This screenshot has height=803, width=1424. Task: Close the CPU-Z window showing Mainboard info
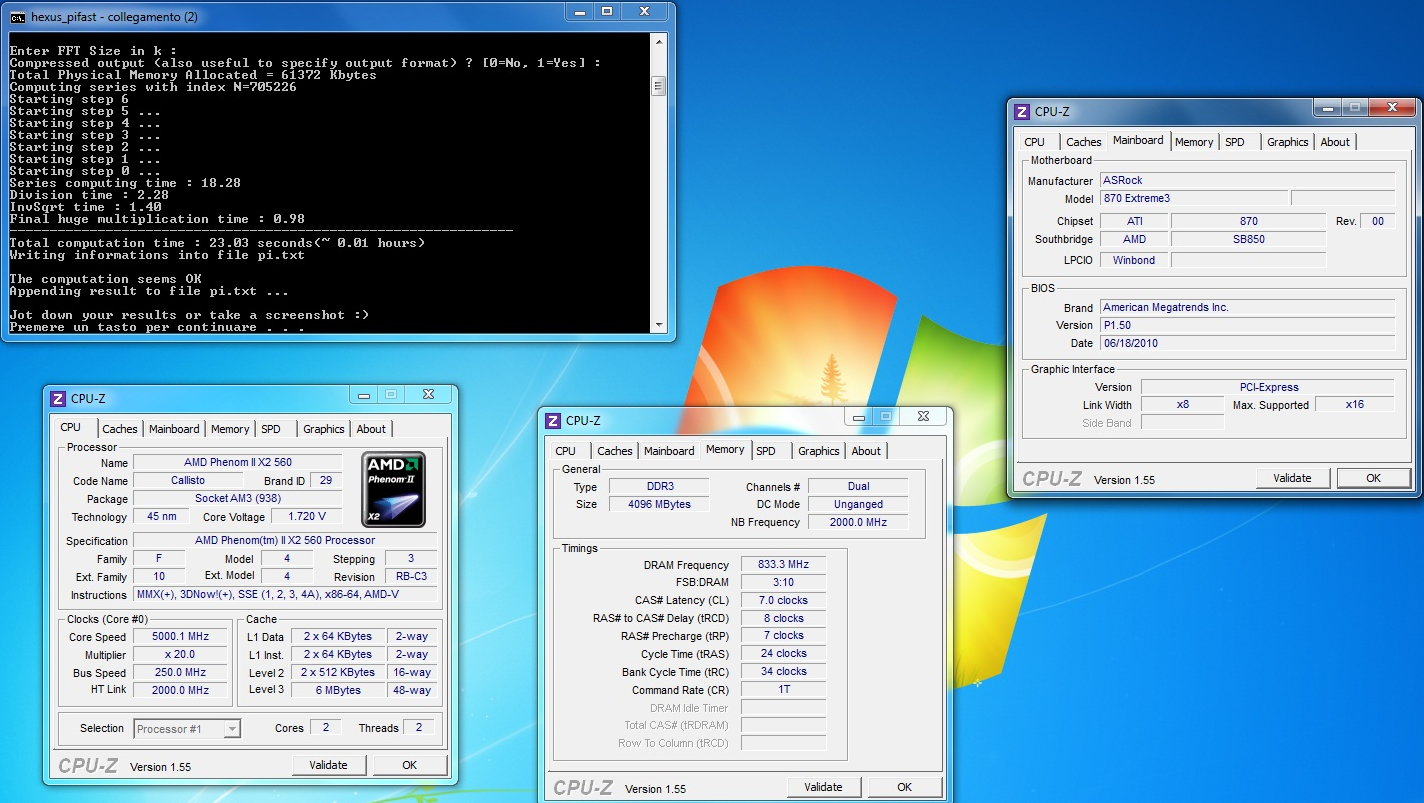tap(1392, 107)
